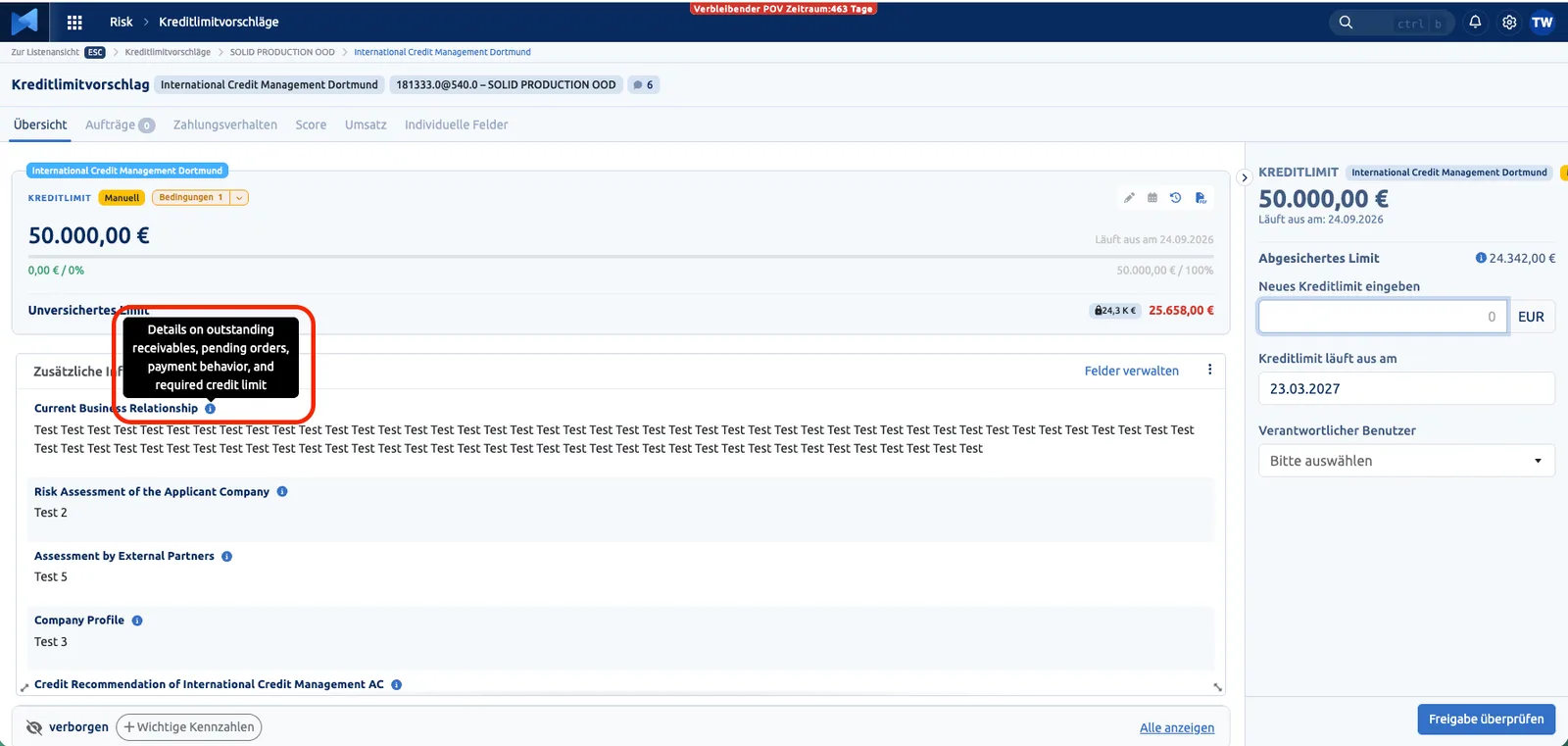Focus the Neues Kreditlimit eingeben input
Screen dimensions: 1568x746
pyautogui.click(x=1382, y=317)
